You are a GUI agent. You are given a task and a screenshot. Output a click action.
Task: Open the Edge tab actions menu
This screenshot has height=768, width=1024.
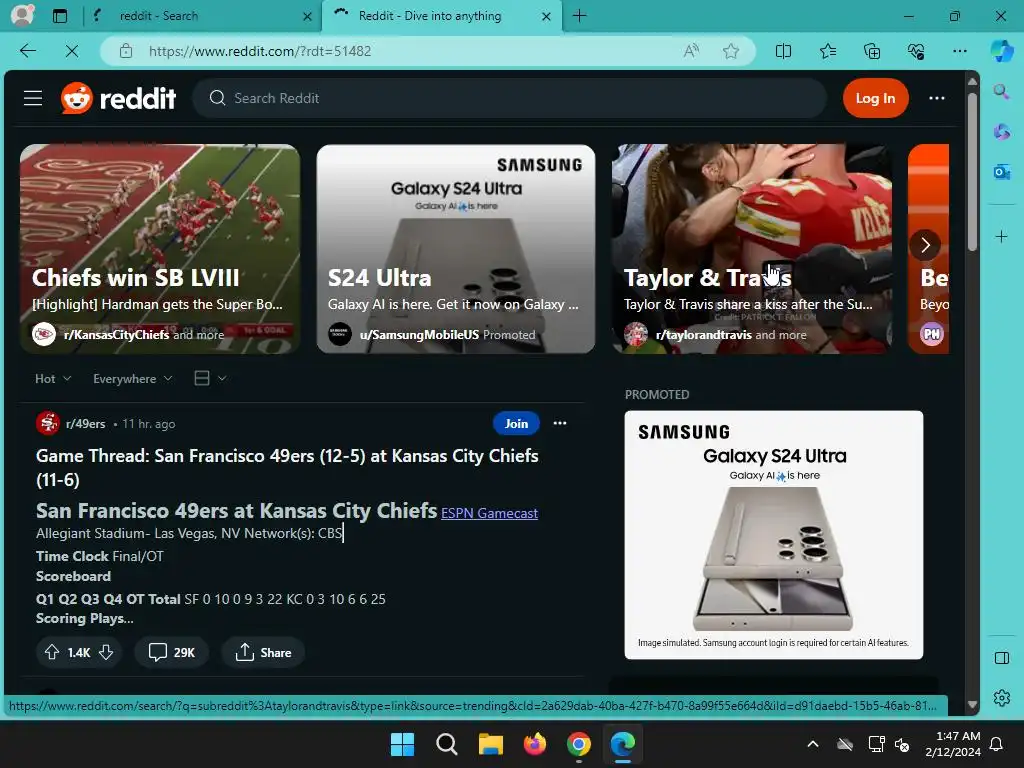click(x=59, y=16)
